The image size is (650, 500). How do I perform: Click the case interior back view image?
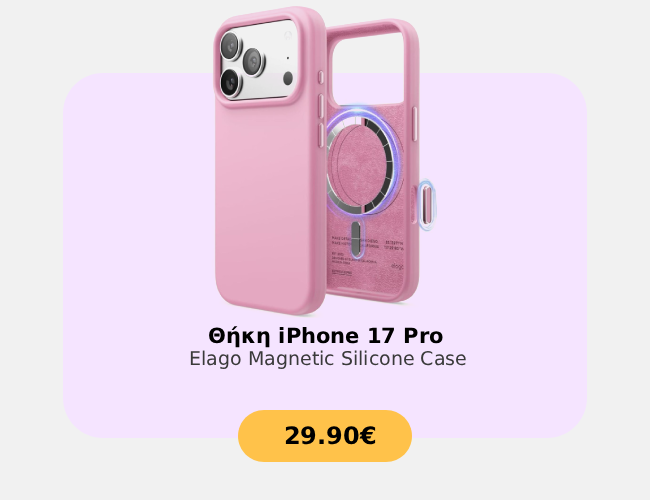(372, 160)
